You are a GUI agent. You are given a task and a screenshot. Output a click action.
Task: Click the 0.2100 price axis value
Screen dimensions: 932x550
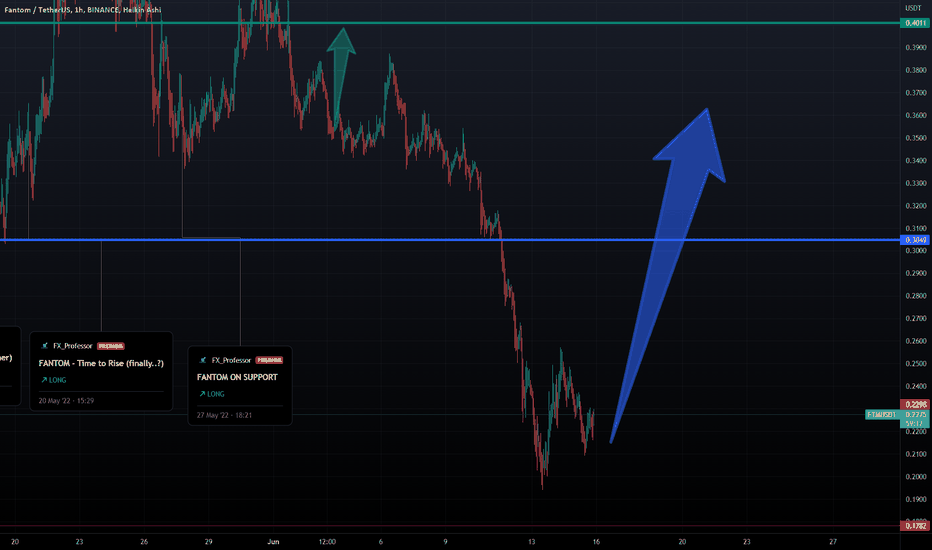click(915, 454)
